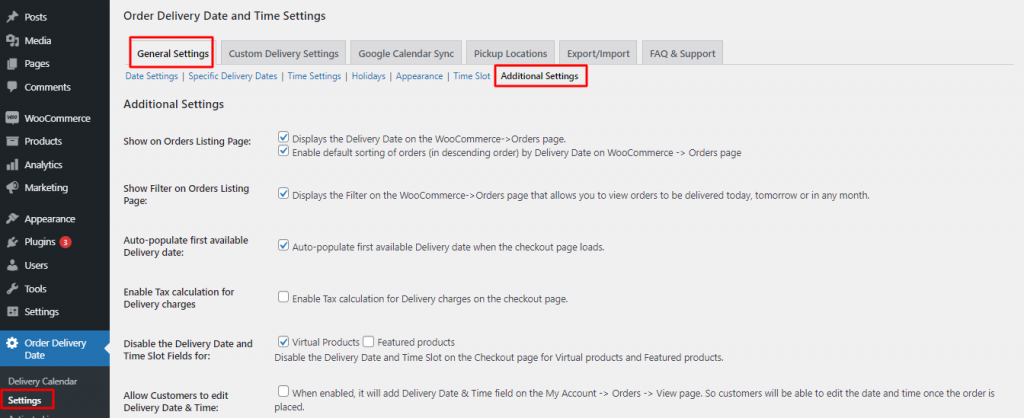Open the Holidays link

point(368,76)
